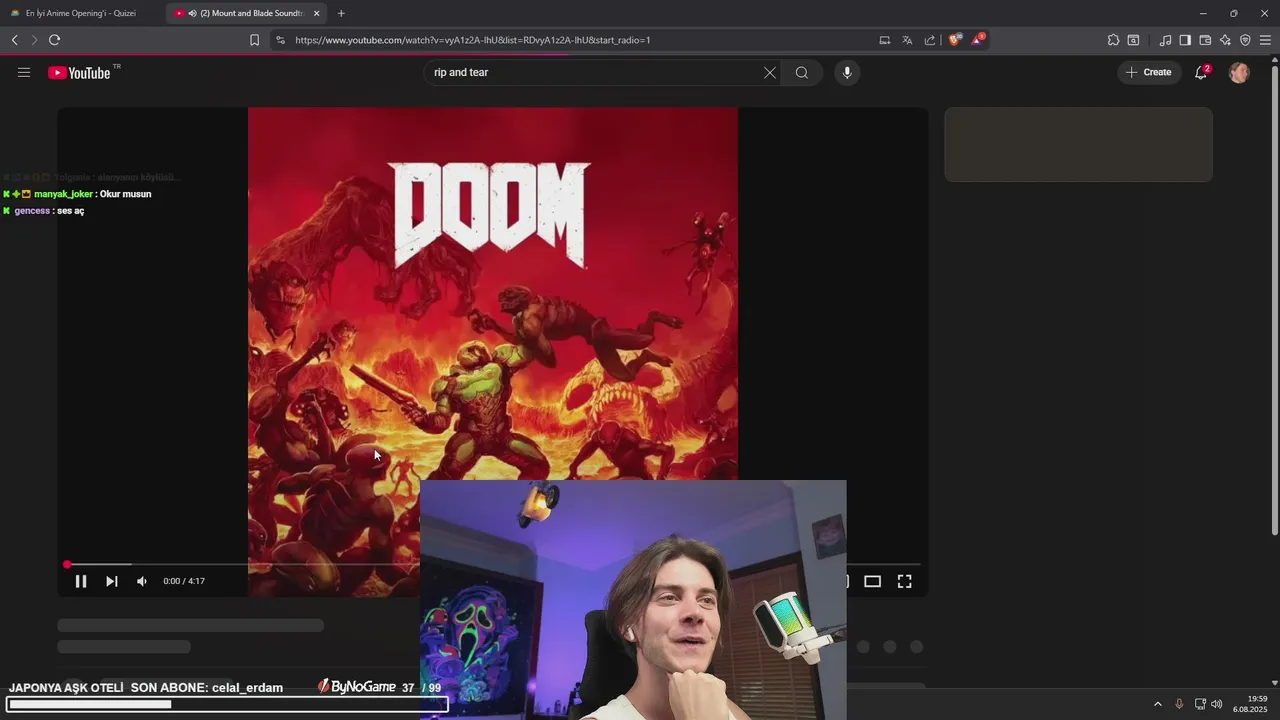The image size is (1280, 720).
Task: Open network settings from the tray
Action: 1200,704
